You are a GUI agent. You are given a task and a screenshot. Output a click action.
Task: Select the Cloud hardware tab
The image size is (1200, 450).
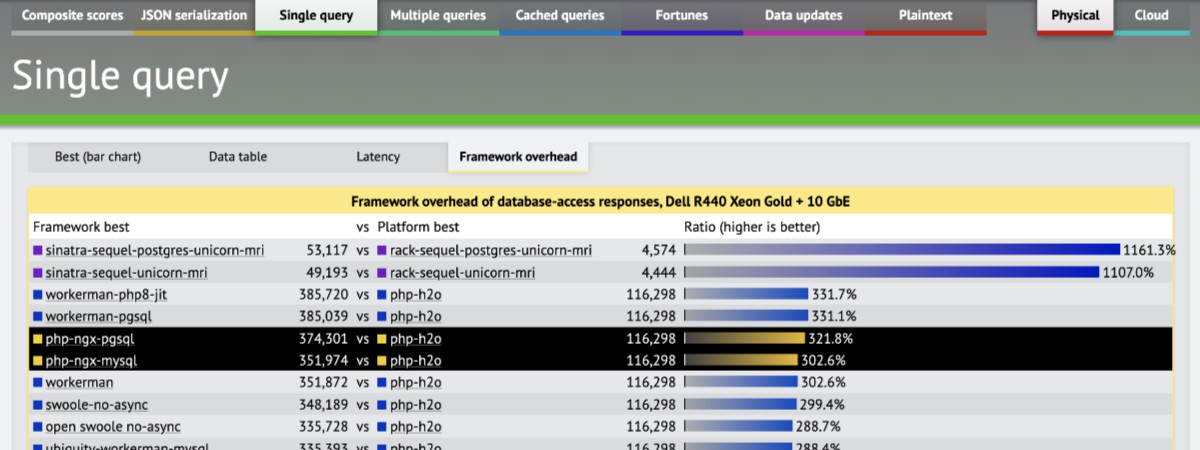pos(1151,16)
